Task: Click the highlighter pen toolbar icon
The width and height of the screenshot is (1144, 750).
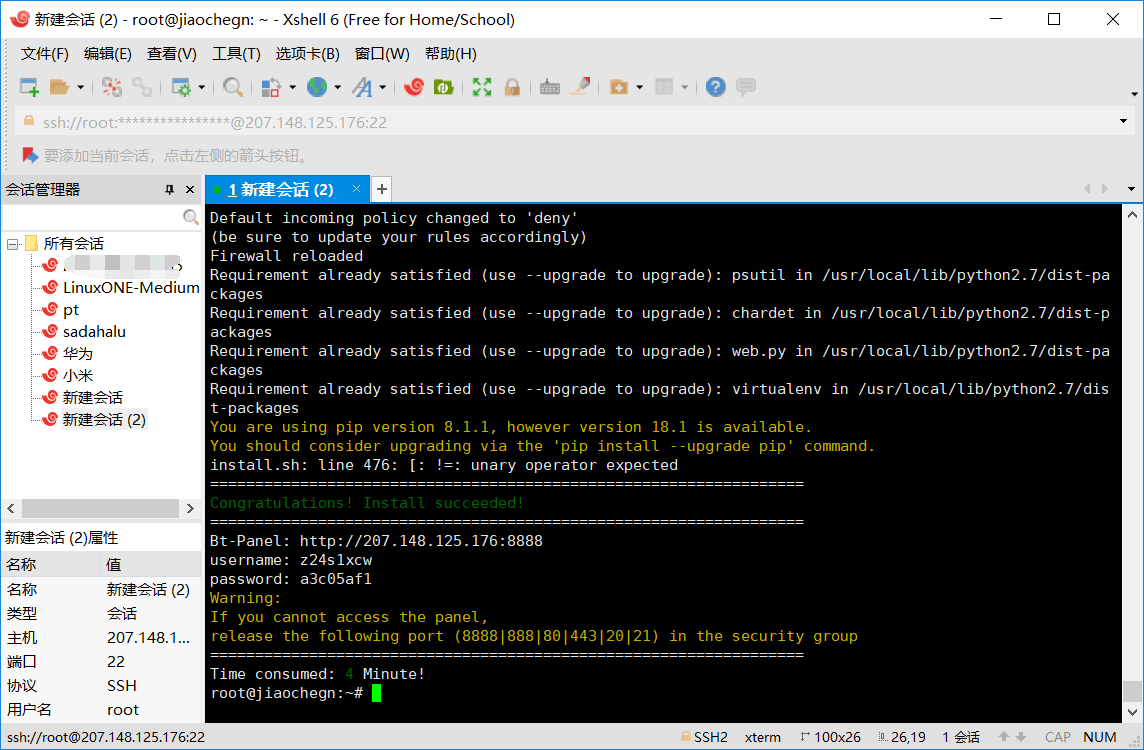Action: coord(580,87)
